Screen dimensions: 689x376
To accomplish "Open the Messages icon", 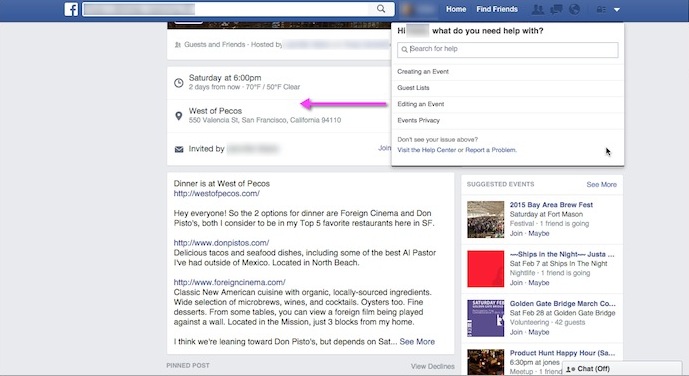I will click(556, 9).
